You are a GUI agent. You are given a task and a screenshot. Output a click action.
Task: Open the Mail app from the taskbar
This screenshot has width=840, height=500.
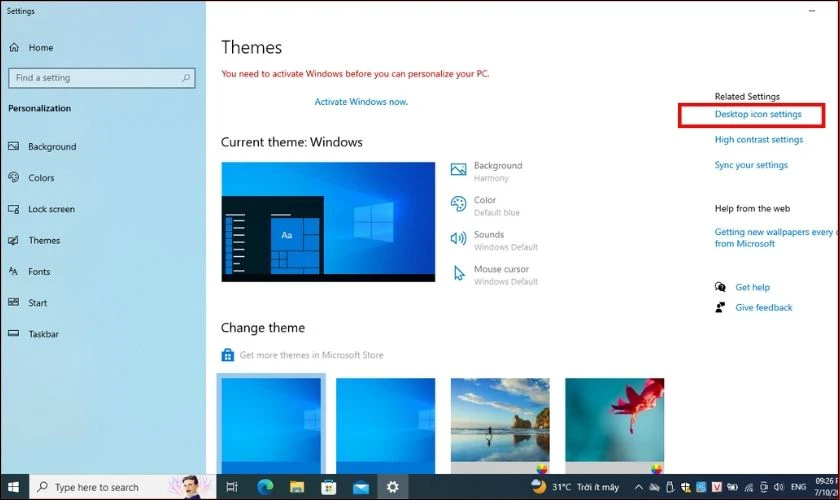[x=361, y=487]
